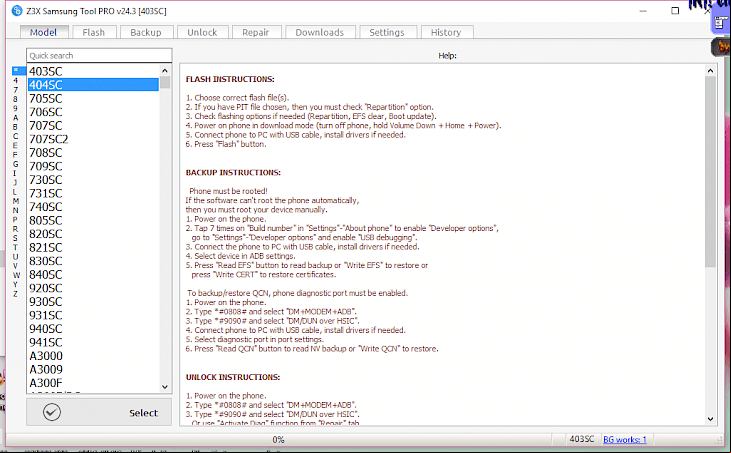This screenshot has width=731, height=453.
Task: Jump to models starting with G
Action: (x=15, y=164)
